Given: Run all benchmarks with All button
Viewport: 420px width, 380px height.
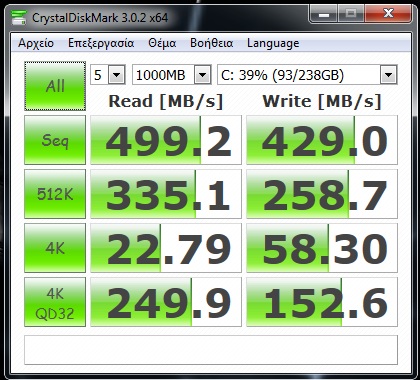Looking at the screenshot, I should pos(55,86).
